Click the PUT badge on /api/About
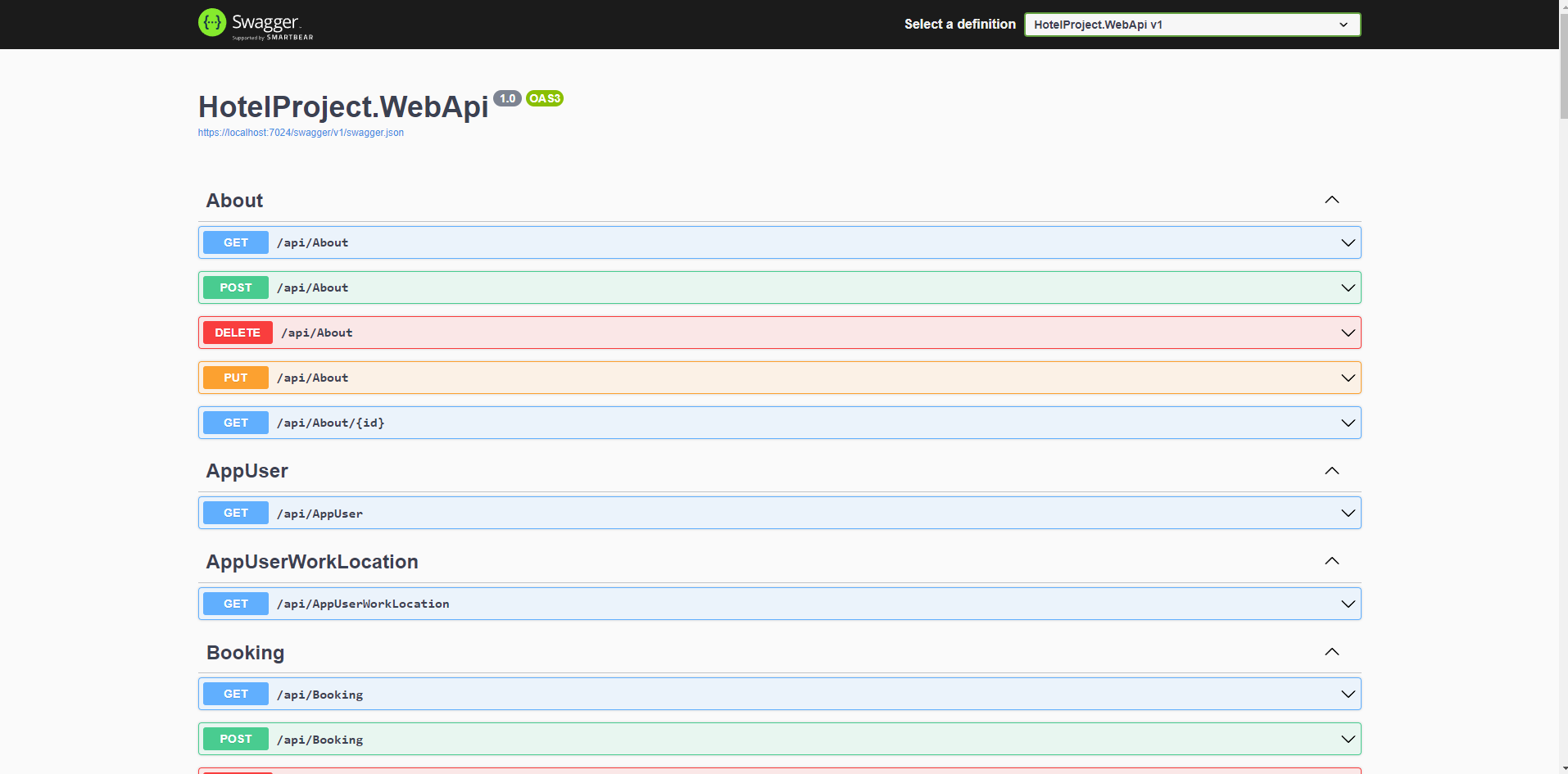Screen dimensions: 1568x774 pos(235,378)
